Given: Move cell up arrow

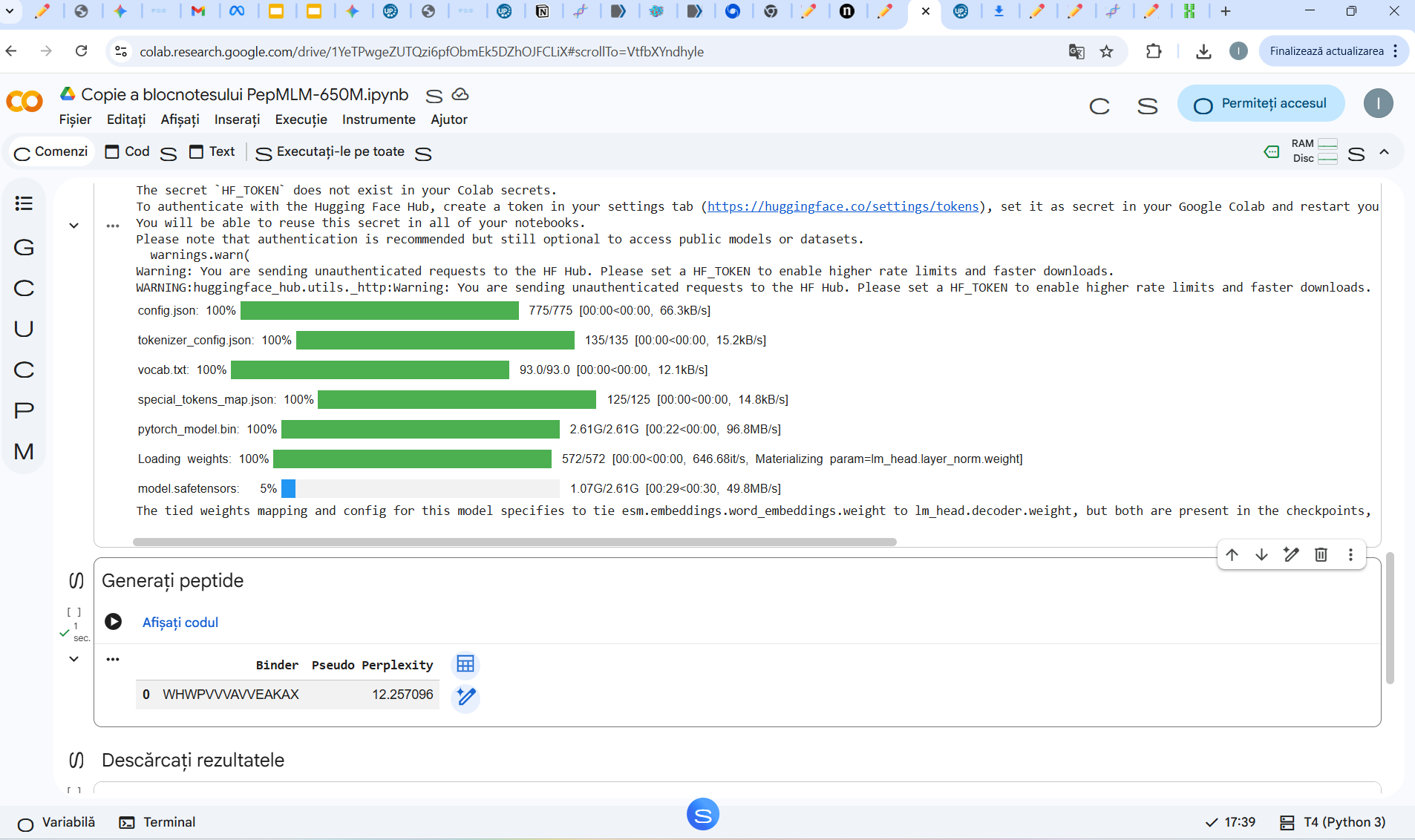Looking at the screenshot, I should click(1232, 554).
